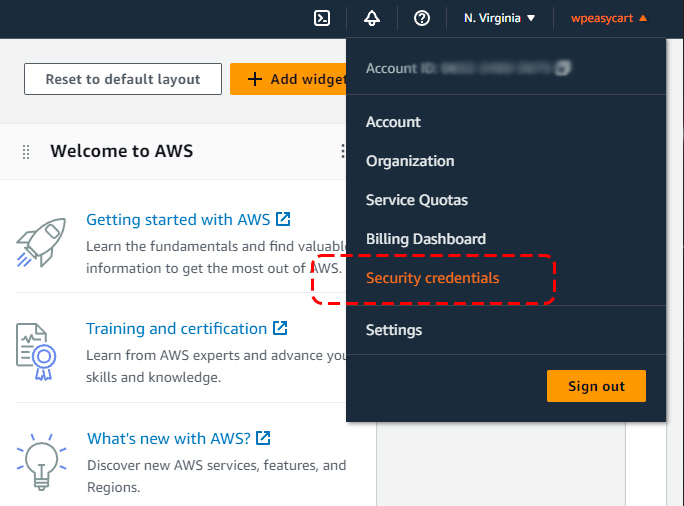Image resolution: width=684 pixels, height=506 pixels.
Task: Copy the account ID using copy icon
Action: (x=564, y=68)
